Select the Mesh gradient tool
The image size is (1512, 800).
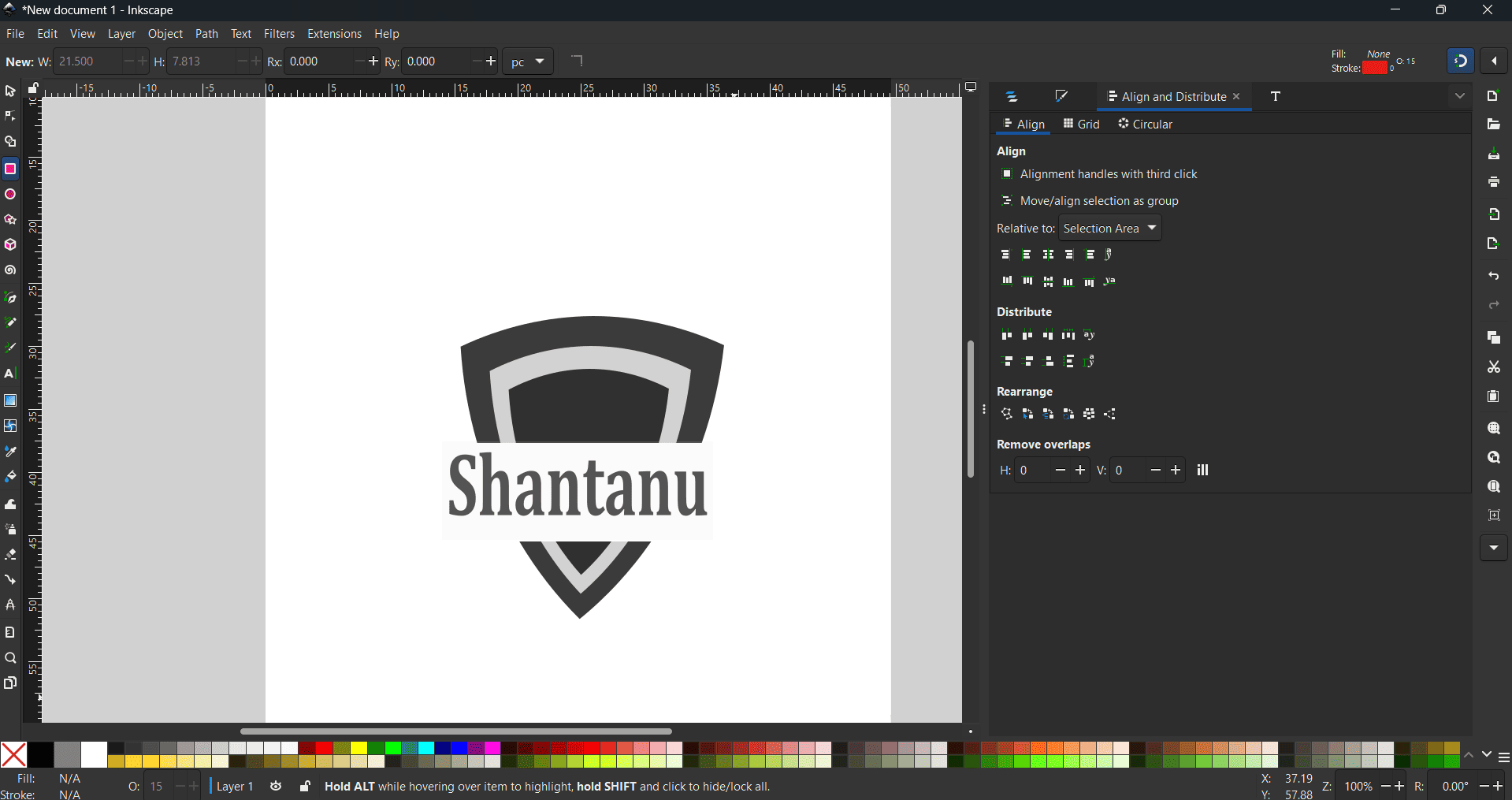10,426
